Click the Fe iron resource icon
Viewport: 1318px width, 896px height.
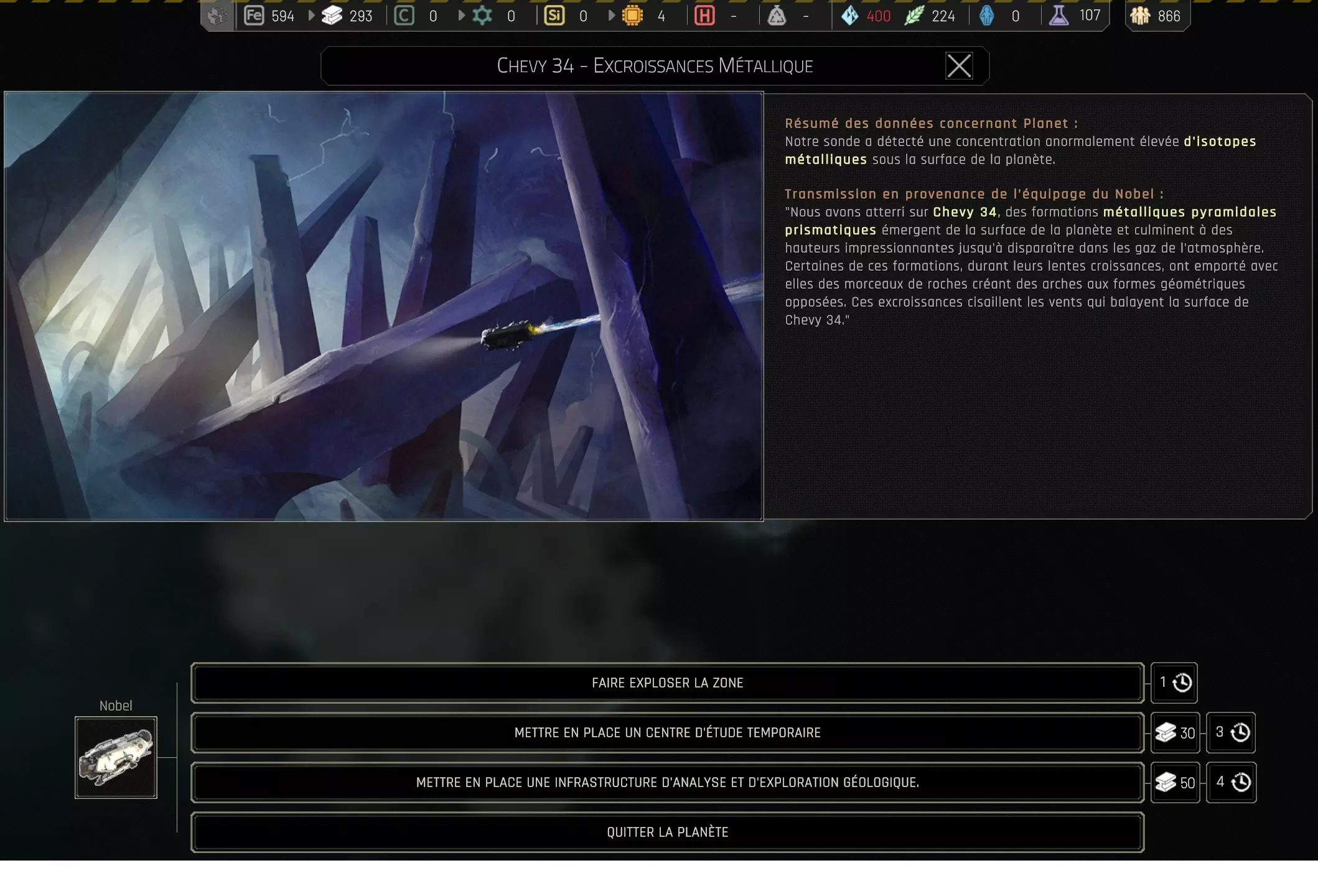click(254, 16)
